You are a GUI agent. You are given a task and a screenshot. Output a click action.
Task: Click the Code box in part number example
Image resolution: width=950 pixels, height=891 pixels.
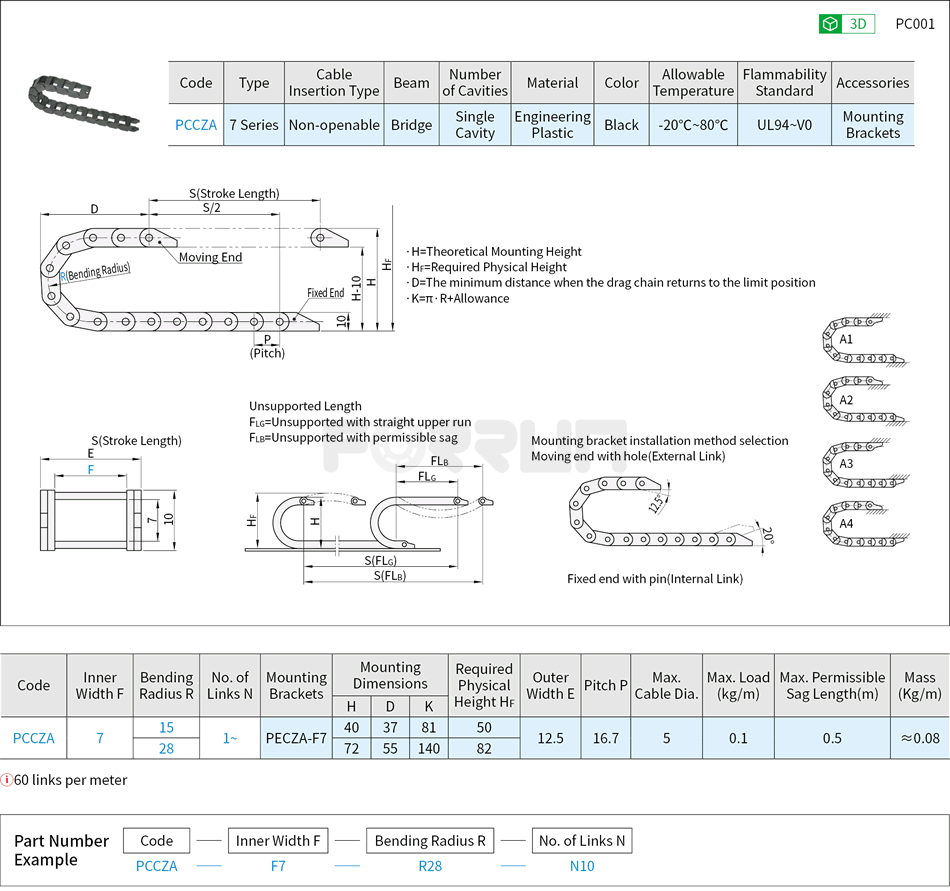(157, 841)
